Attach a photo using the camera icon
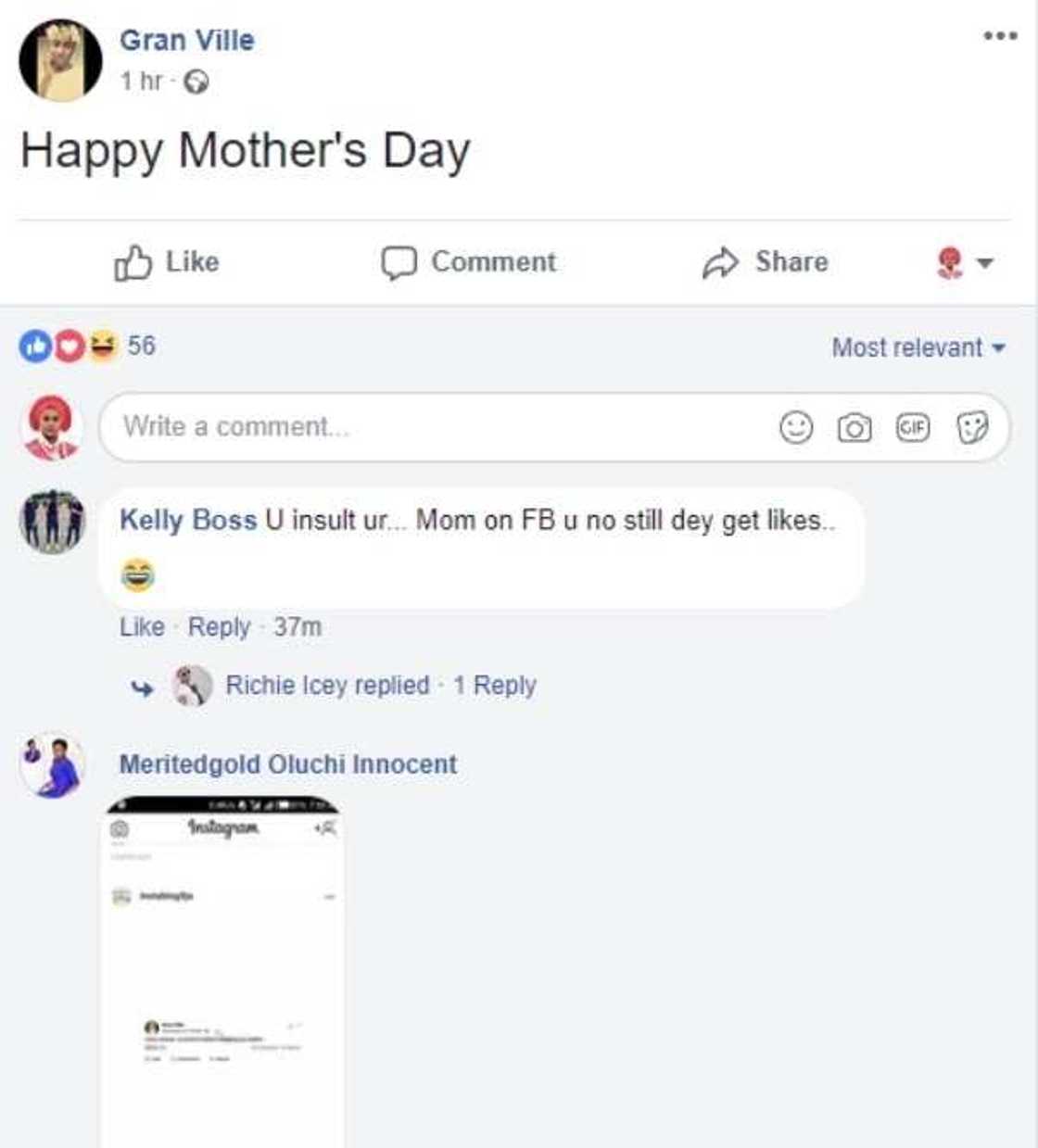 [x=855, y=427]
